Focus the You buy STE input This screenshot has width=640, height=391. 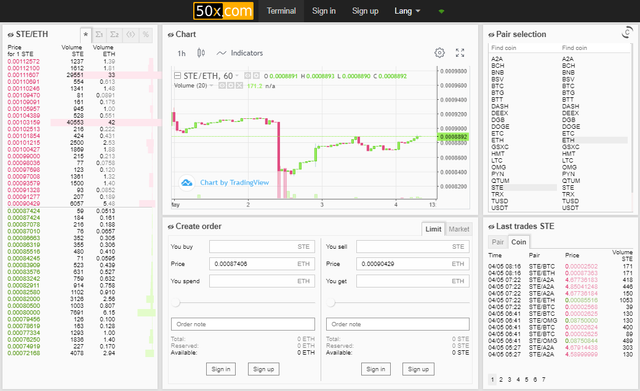262,247
